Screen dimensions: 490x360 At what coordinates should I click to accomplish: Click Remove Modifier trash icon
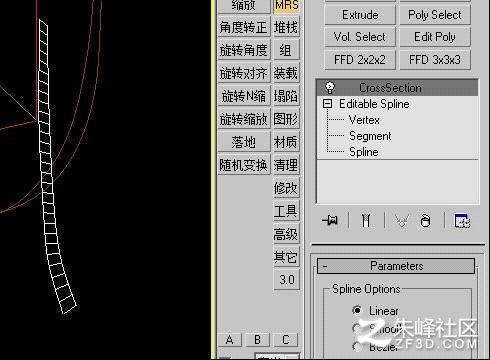click(426, 220)
